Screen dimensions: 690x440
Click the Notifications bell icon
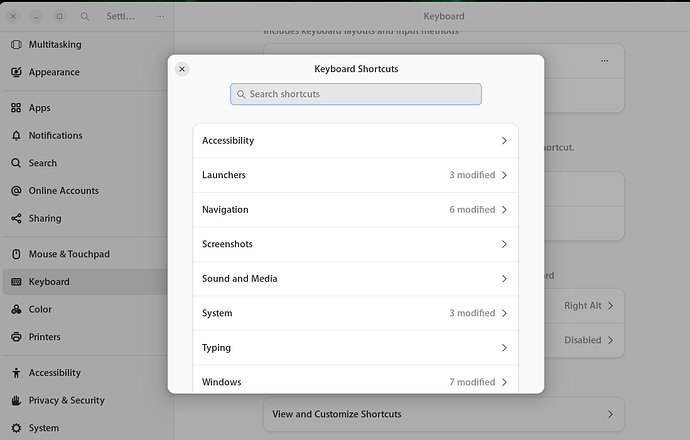pos(16,136)
